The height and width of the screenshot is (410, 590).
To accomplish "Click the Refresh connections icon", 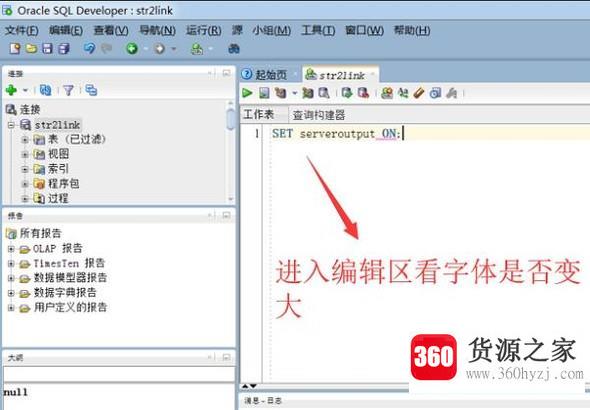I will [46, 90].
